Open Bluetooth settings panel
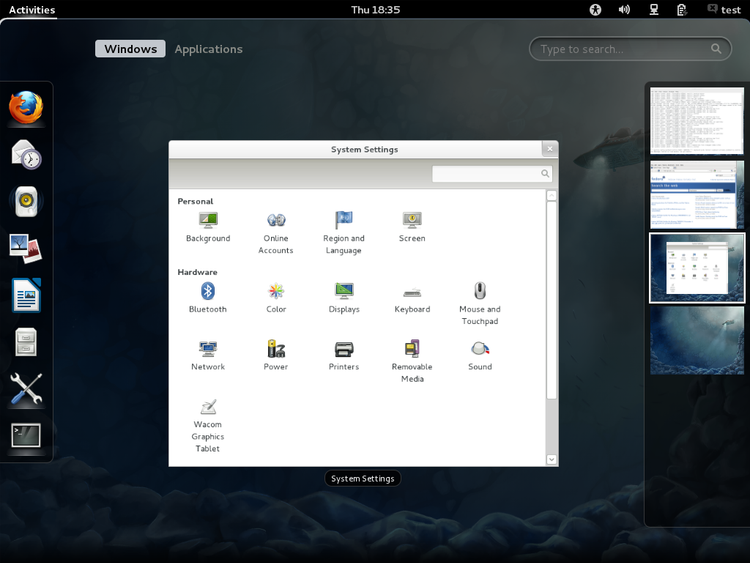This screenshot has width=750, height=563. click(x=208, y=292)
